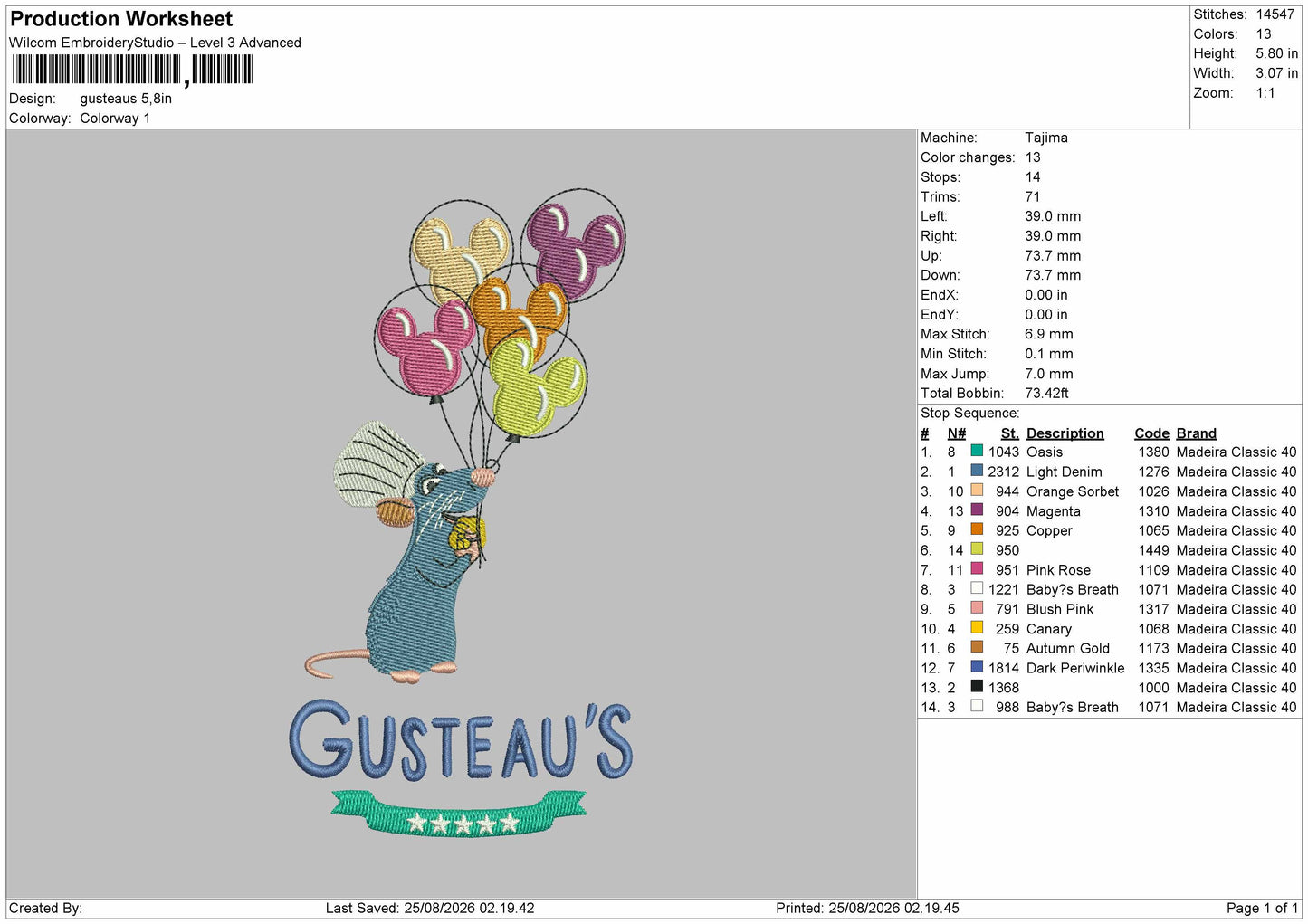Click the barcode under the worksheet title

coord(132,70)
